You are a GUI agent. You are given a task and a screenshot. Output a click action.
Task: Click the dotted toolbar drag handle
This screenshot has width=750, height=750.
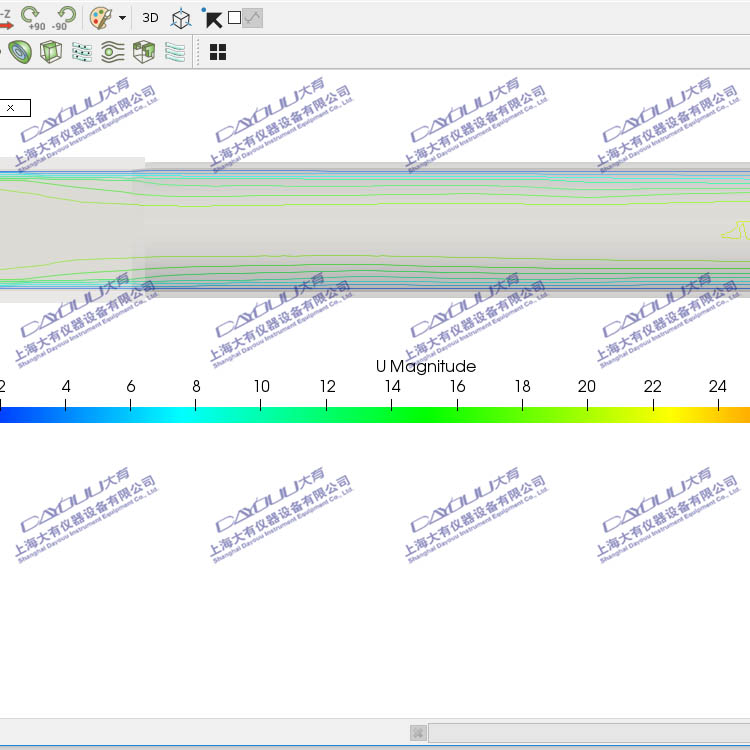pos(198,52)
